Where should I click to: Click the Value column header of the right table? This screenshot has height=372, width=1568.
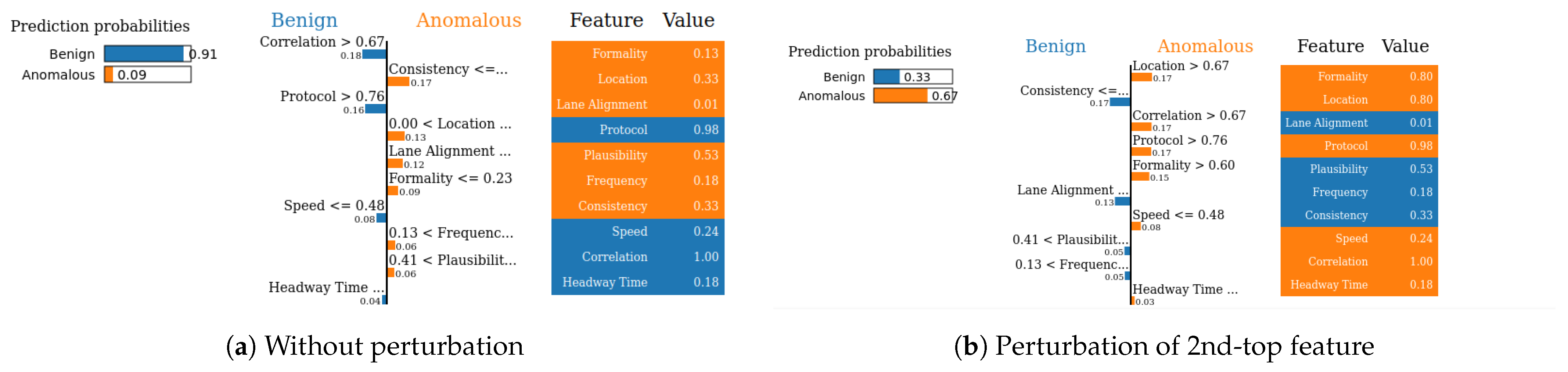[1404, 46]
